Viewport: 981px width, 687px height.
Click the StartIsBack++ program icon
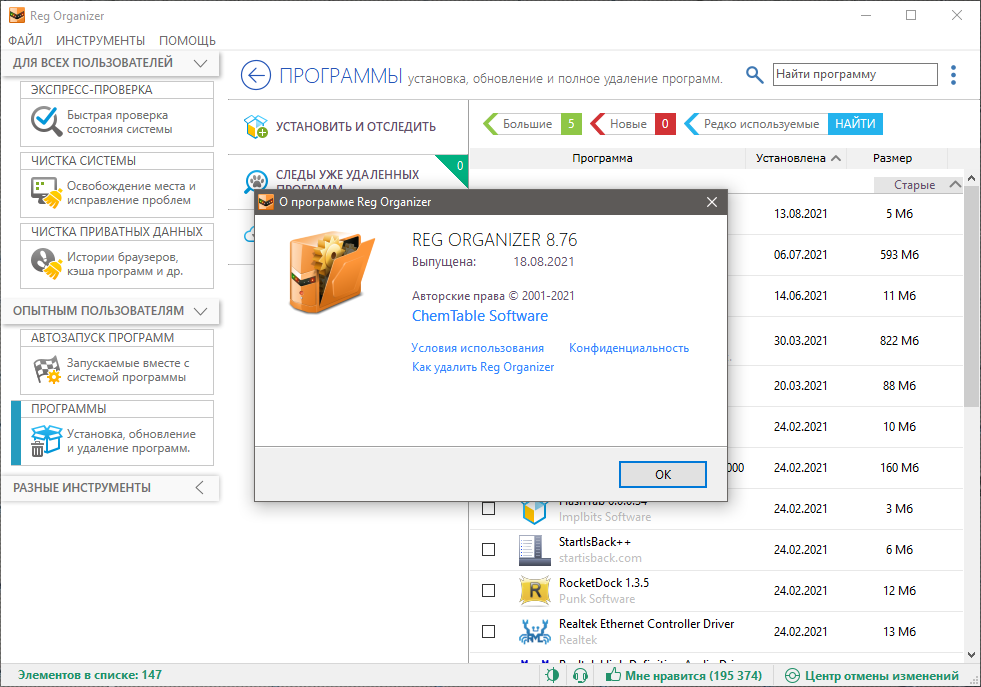pos(534,550)
